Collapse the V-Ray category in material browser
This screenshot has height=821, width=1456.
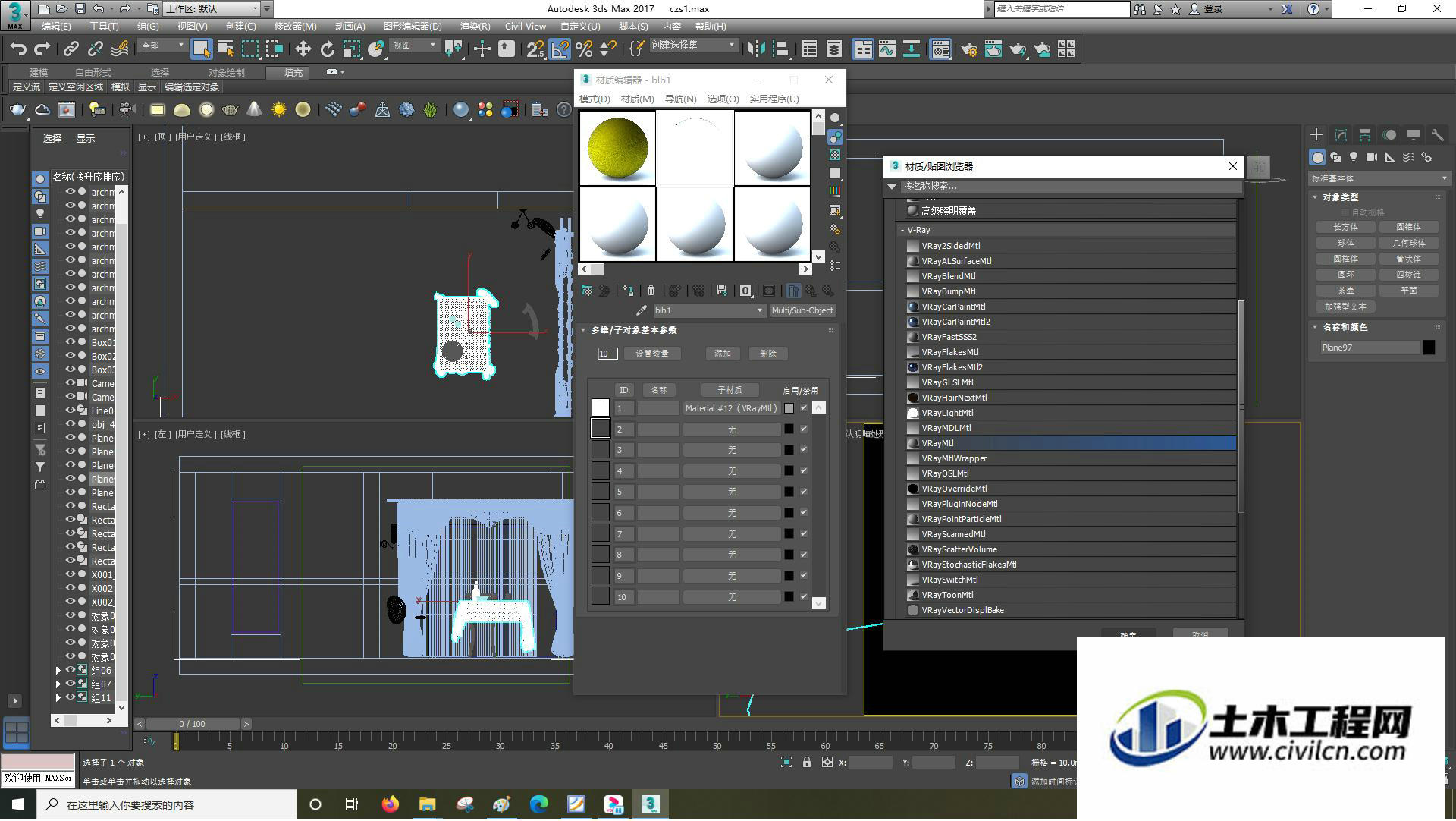tap(902, 230)
